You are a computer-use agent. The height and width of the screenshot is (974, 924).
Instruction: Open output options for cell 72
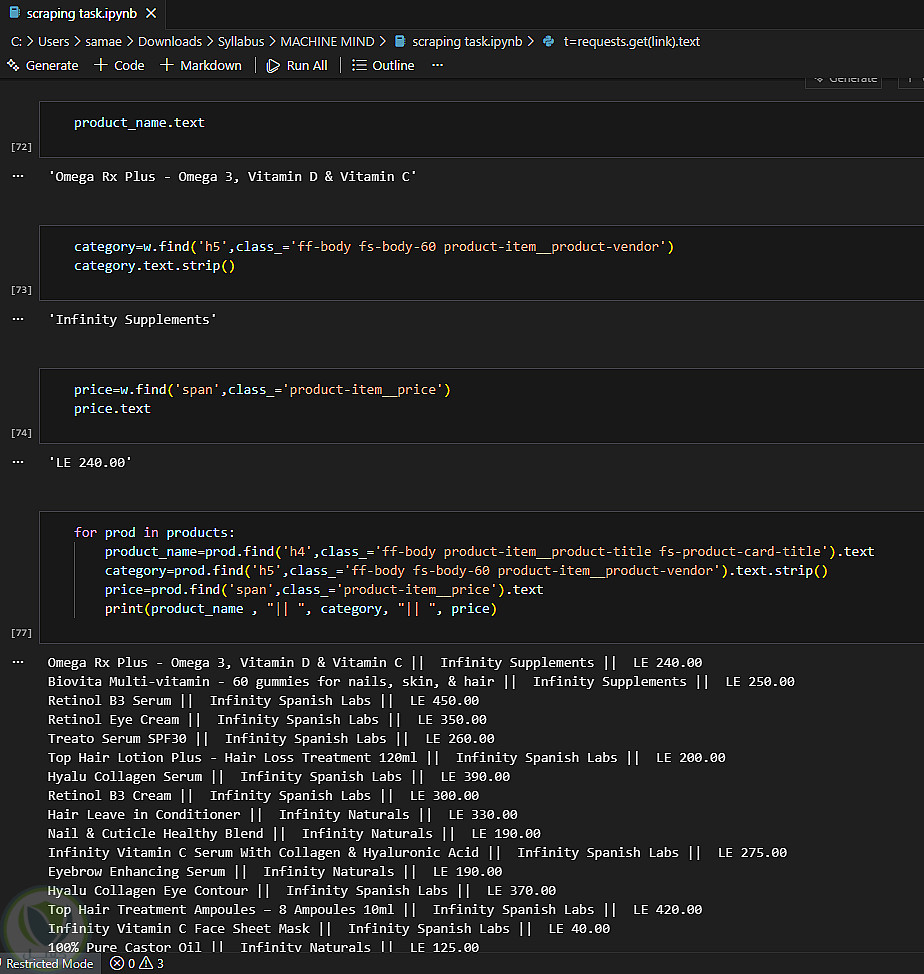[x=18, y=176]
